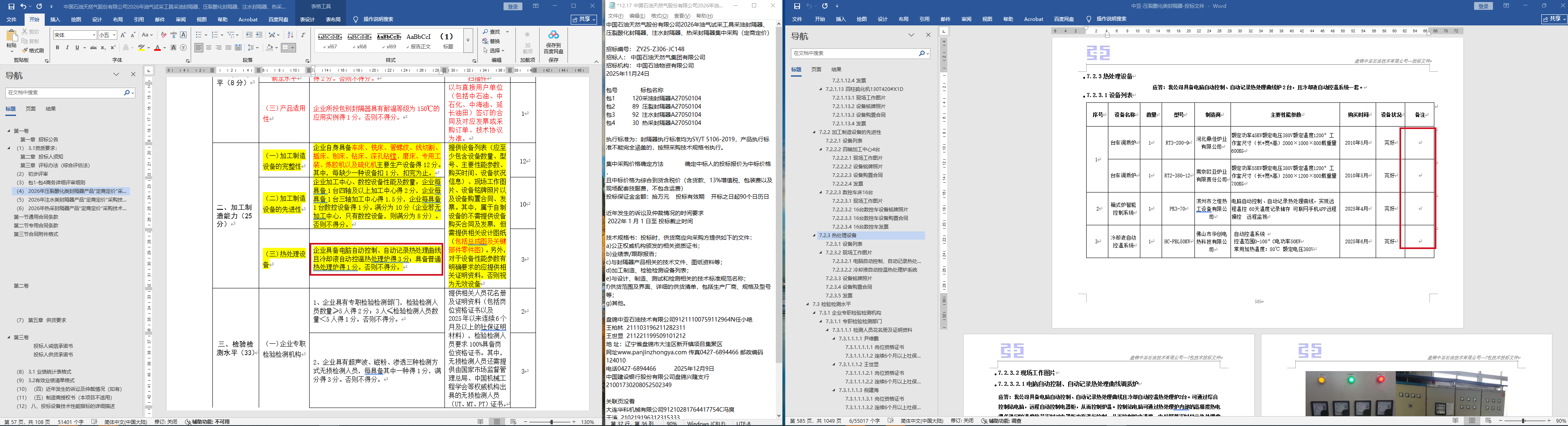The width and height of the screenshot is (1568, 426).
Task: Open the Change Case (Aa) dropdown
Action: (147, 35)
